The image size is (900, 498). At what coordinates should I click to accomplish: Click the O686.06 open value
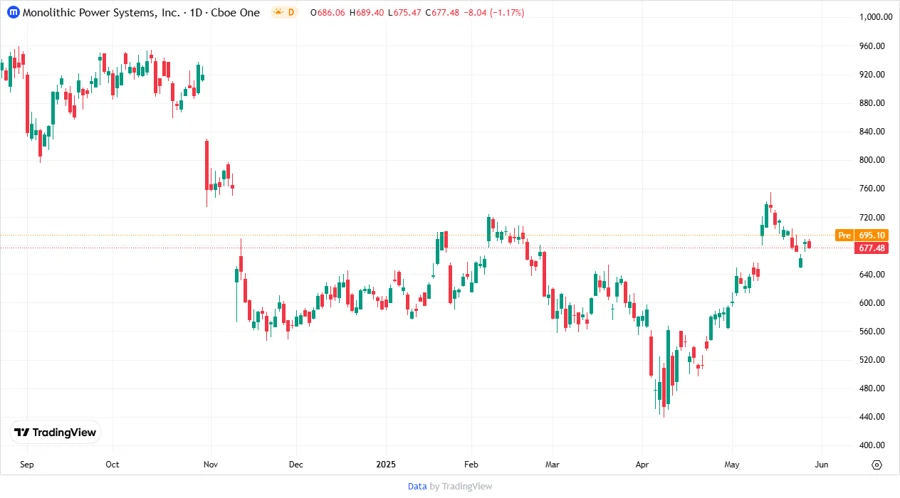click(x=328, y=12)
